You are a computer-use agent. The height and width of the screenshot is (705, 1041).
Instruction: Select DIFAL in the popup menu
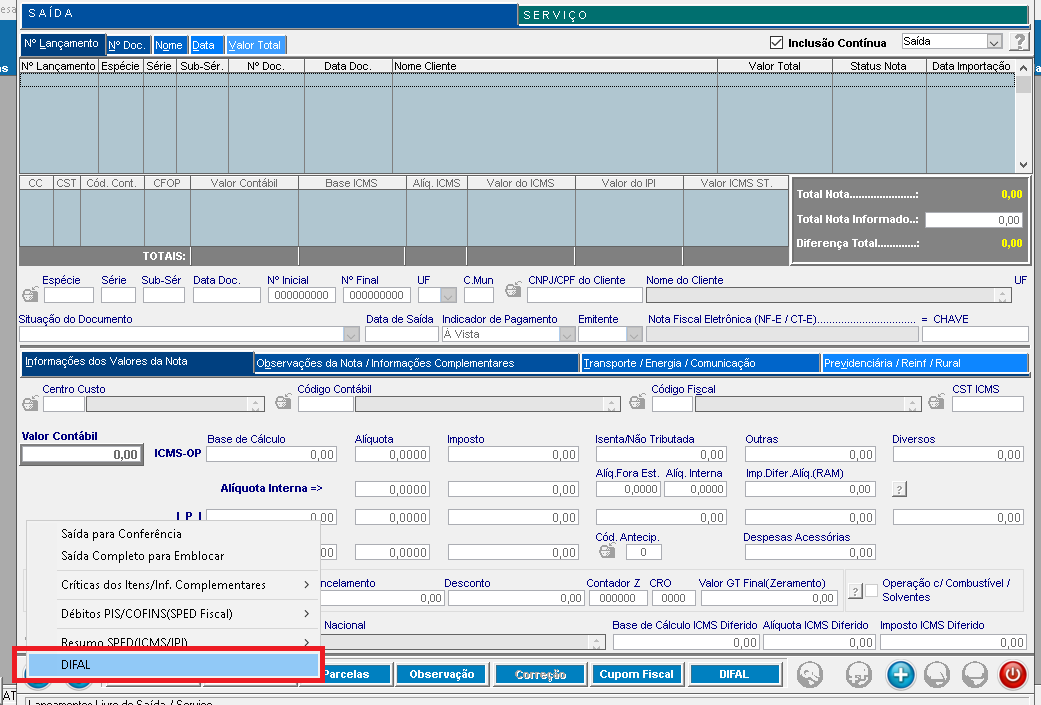coord(173,665)
